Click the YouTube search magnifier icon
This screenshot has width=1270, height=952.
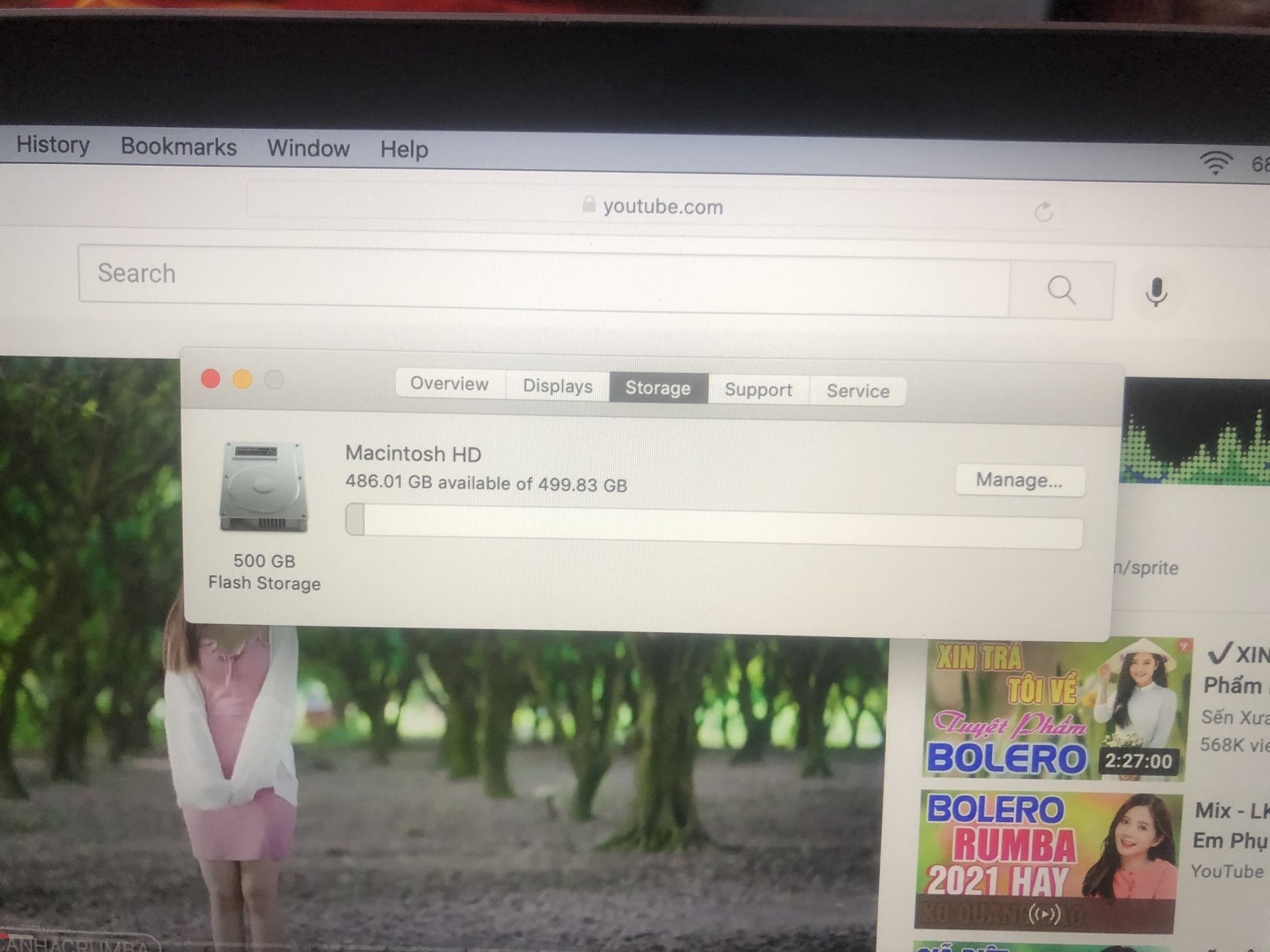tap(1061, 290)
